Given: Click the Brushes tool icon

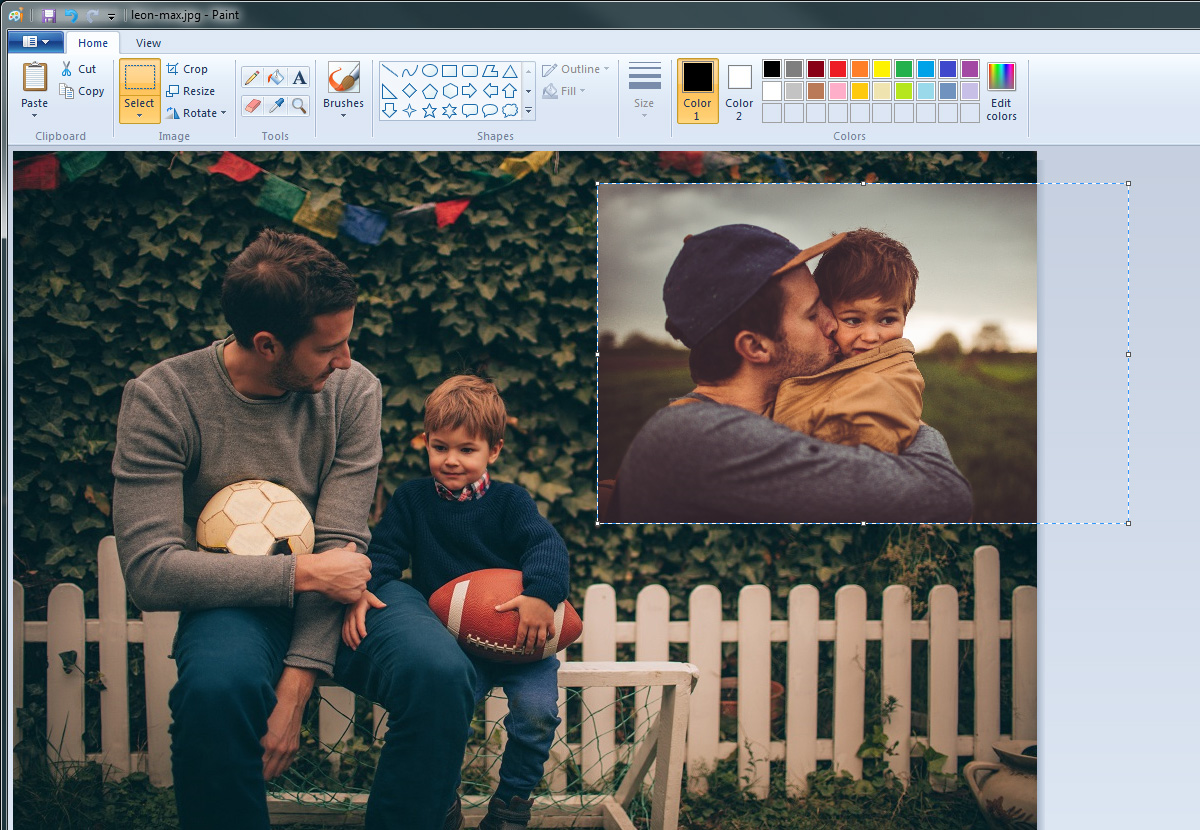Looking at the screenshot, I should click(x=344, y=78).
